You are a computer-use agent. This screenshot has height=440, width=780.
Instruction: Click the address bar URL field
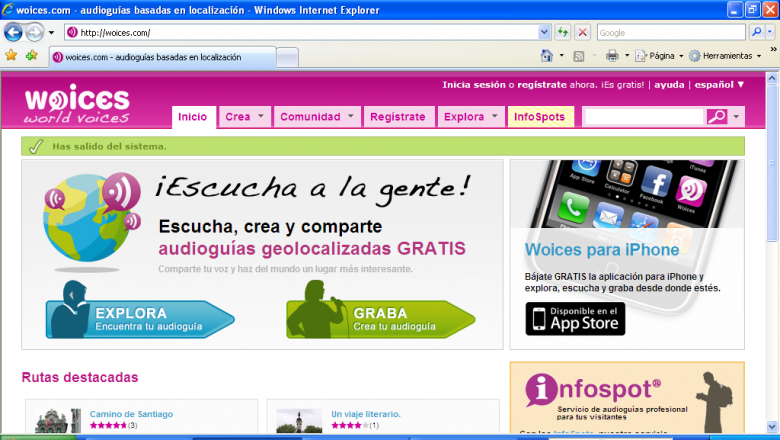click(x=301, y=32)
